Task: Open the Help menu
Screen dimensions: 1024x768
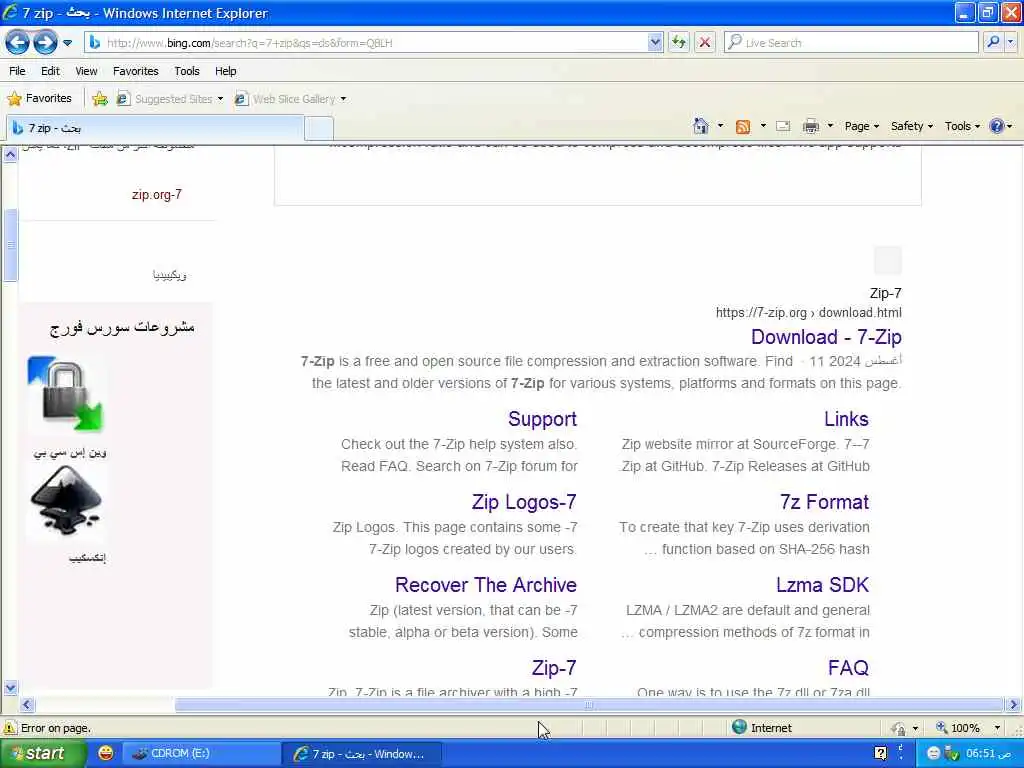Action: click(226, 71)
